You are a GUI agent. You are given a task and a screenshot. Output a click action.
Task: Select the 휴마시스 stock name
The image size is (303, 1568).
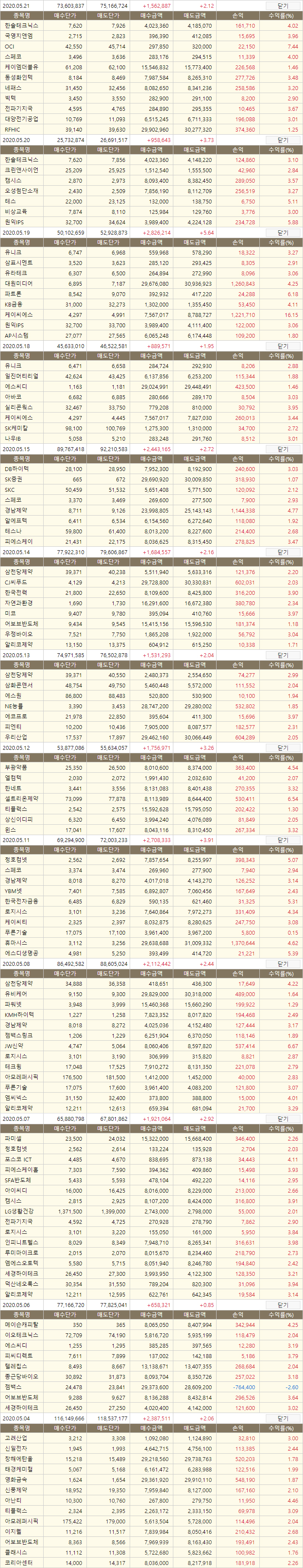[16, 943]
